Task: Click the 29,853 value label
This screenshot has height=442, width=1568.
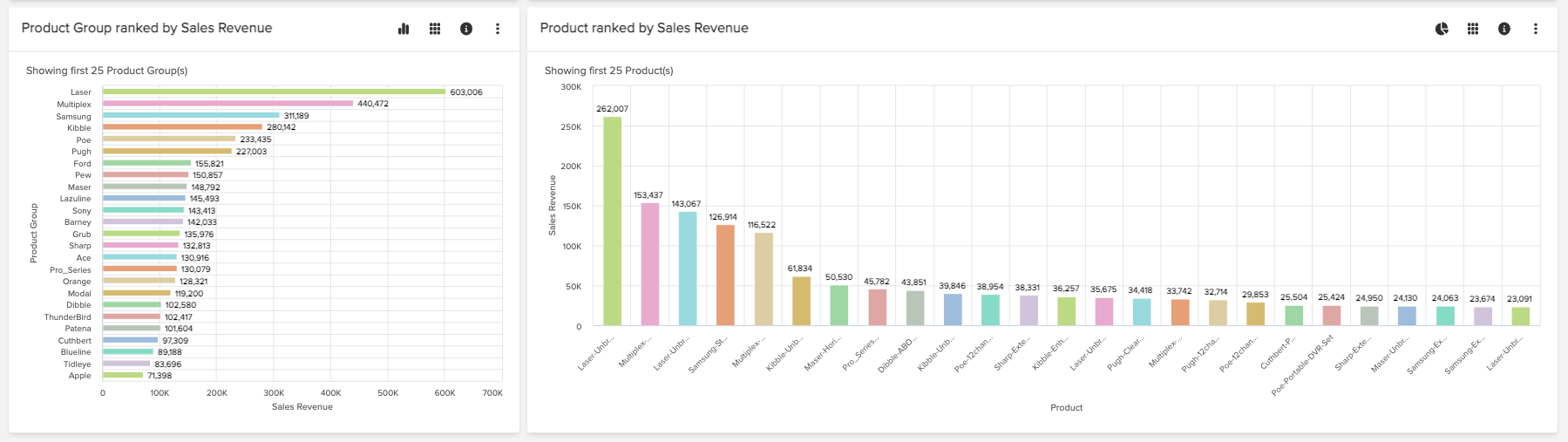Action: (x=1255, y=295)
